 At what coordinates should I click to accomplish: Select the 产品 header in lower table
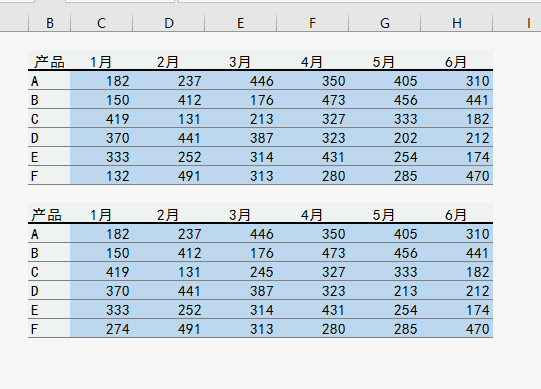point(49,214)
